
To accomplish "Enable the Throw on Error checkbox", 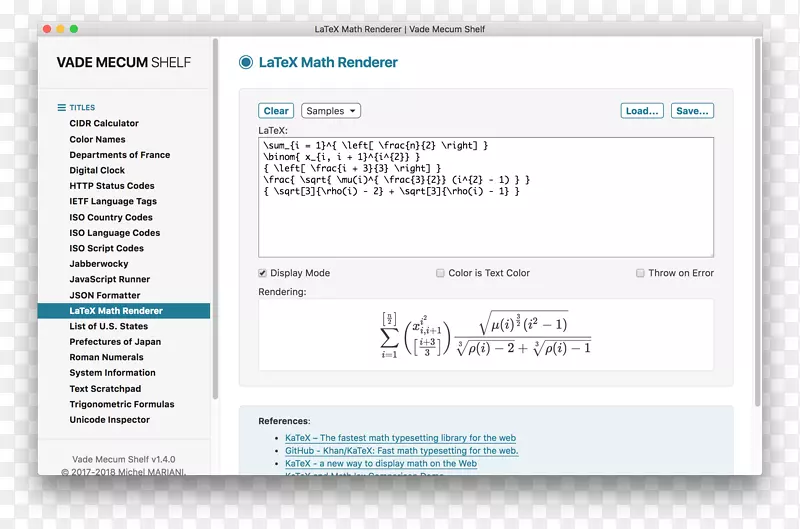I will (640, 273).
